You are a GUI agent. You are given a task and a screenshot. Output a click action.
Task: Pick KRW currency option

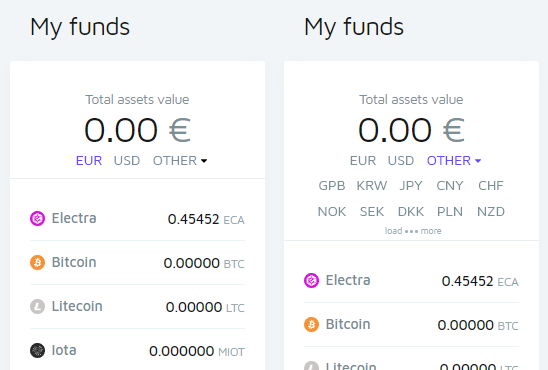point(372,186)
